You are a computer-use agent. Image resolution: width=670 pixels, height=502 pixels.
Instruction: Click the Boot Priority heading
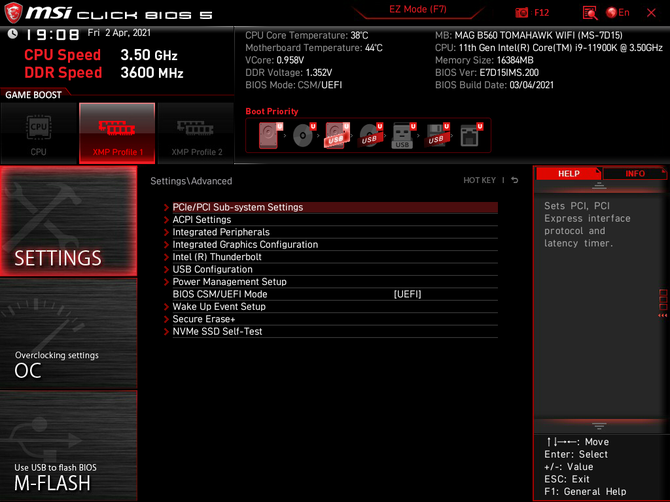[272, 111]
